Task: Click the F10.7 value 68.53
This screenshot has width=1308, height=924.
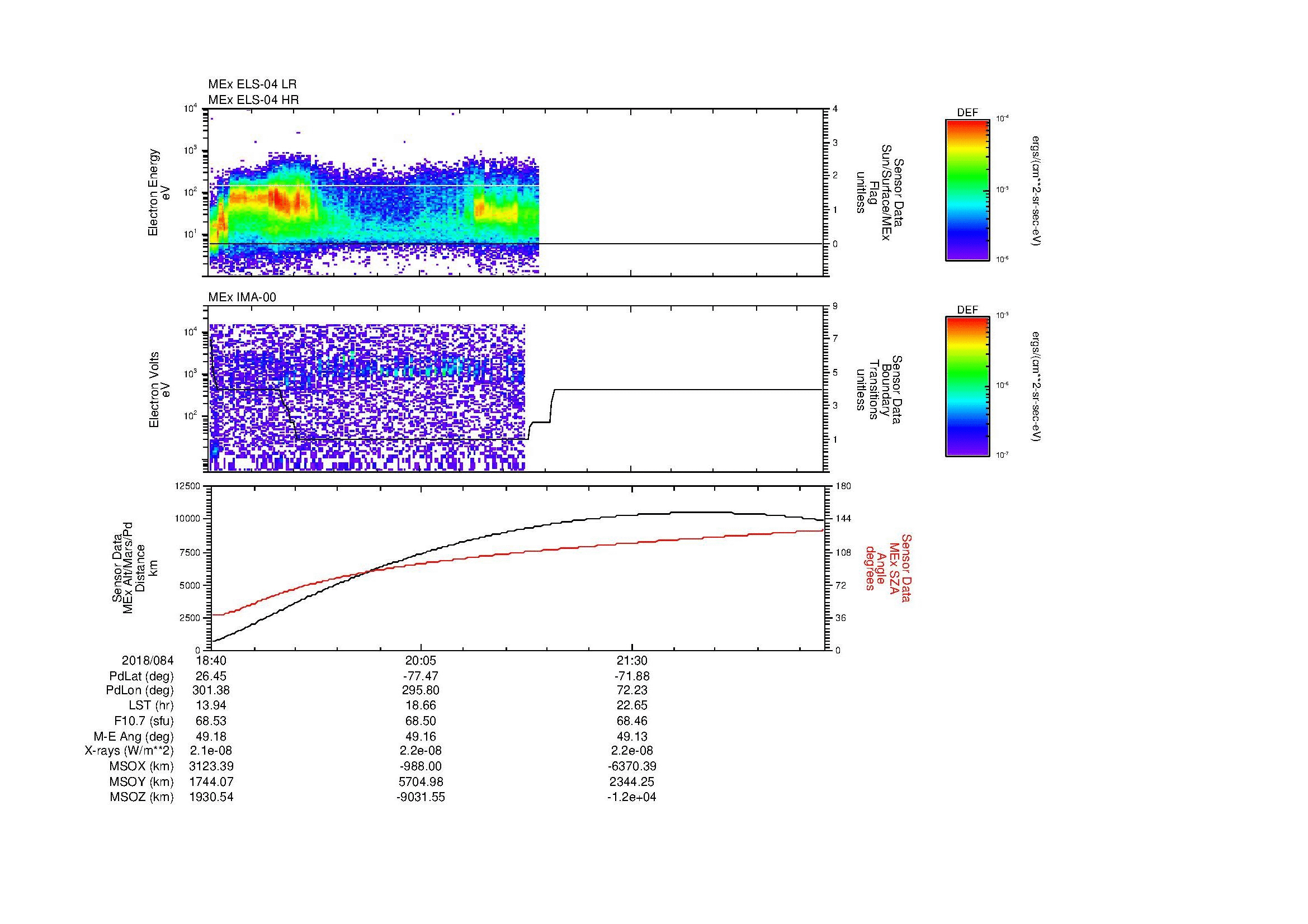Action: point(211,721)
